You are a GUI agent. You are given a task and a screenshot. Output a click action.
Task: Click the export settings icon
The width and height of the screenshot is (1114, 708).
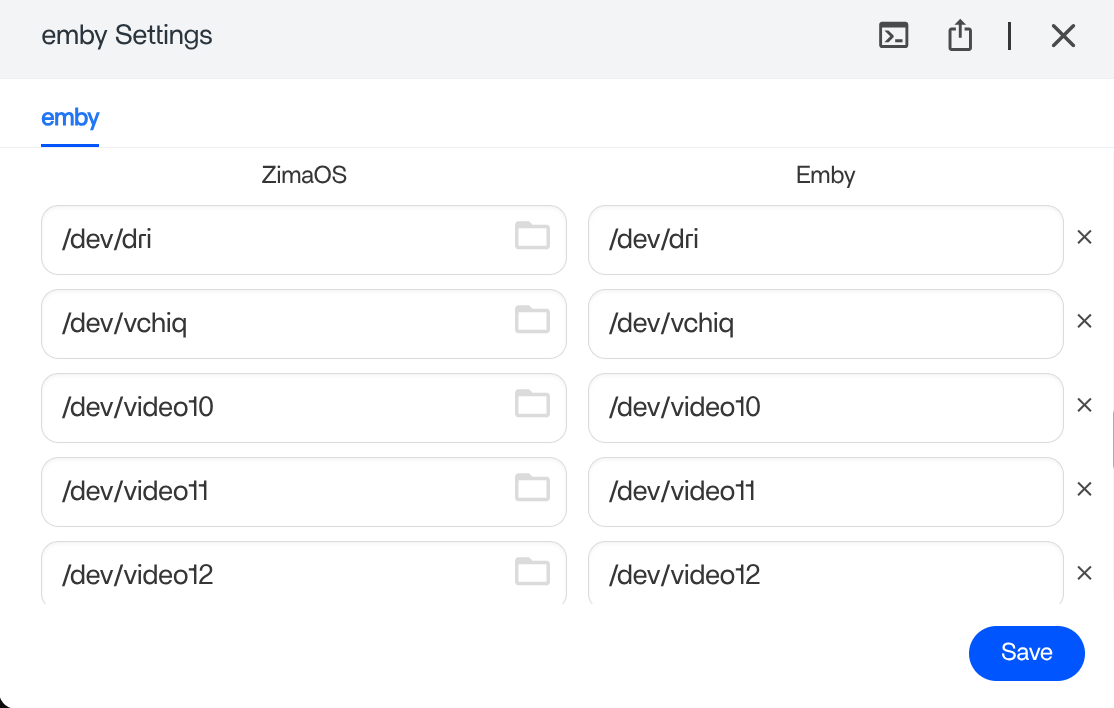click(960, 36)
